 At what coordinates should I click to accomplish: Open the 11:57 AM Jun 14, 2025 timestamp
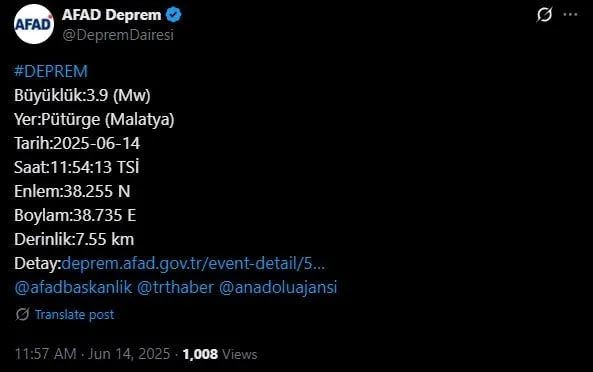pyautogui.click(x=92, y=354)
